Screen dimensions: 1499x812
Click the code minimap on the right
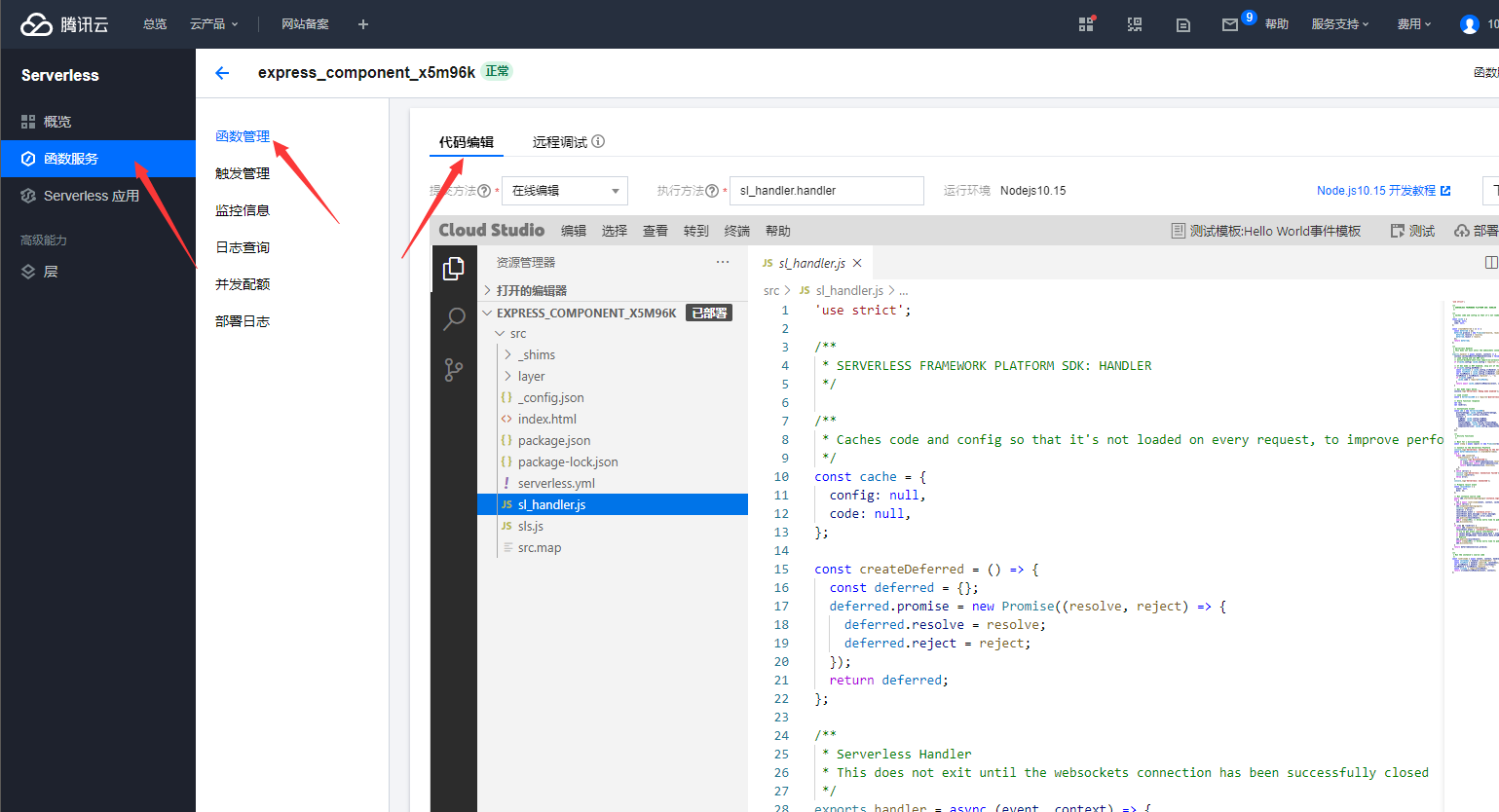coord(1475,438)
